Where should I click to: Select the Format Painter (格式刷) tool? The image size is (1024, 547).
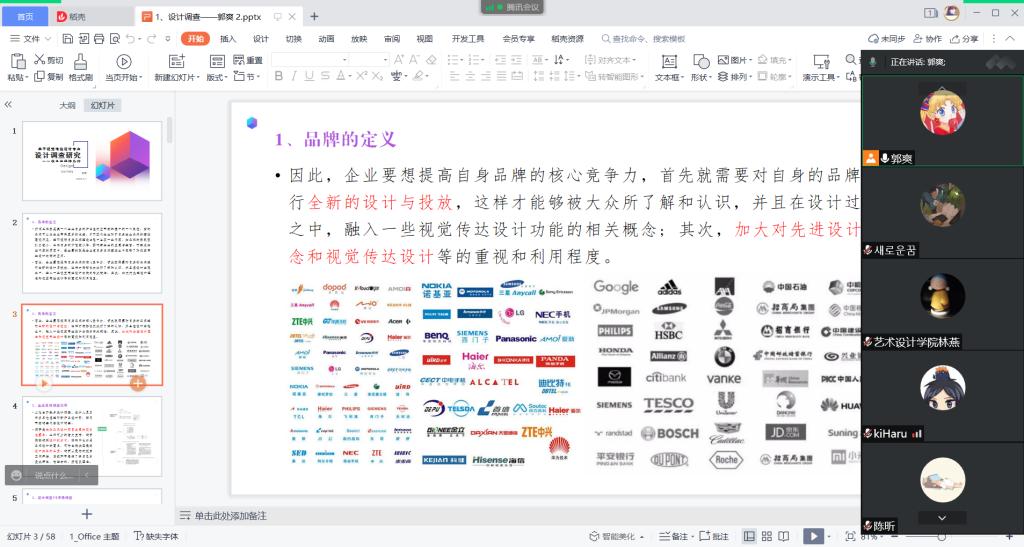(x=81, y=68)
